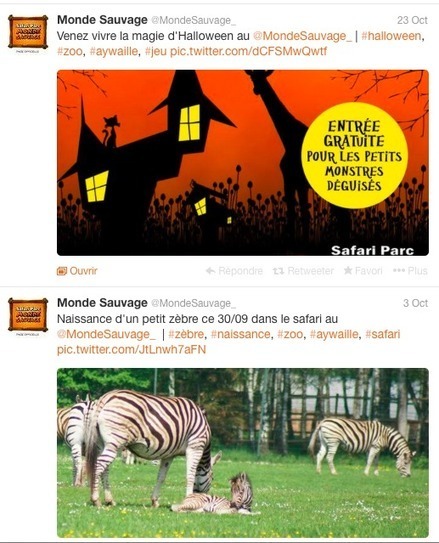Image resolution: width=439 pixels, height=543 pixels.
Task: Follow the pic.twitter.com/dCFSMwQwtf link
Action: tap(249, 52)
